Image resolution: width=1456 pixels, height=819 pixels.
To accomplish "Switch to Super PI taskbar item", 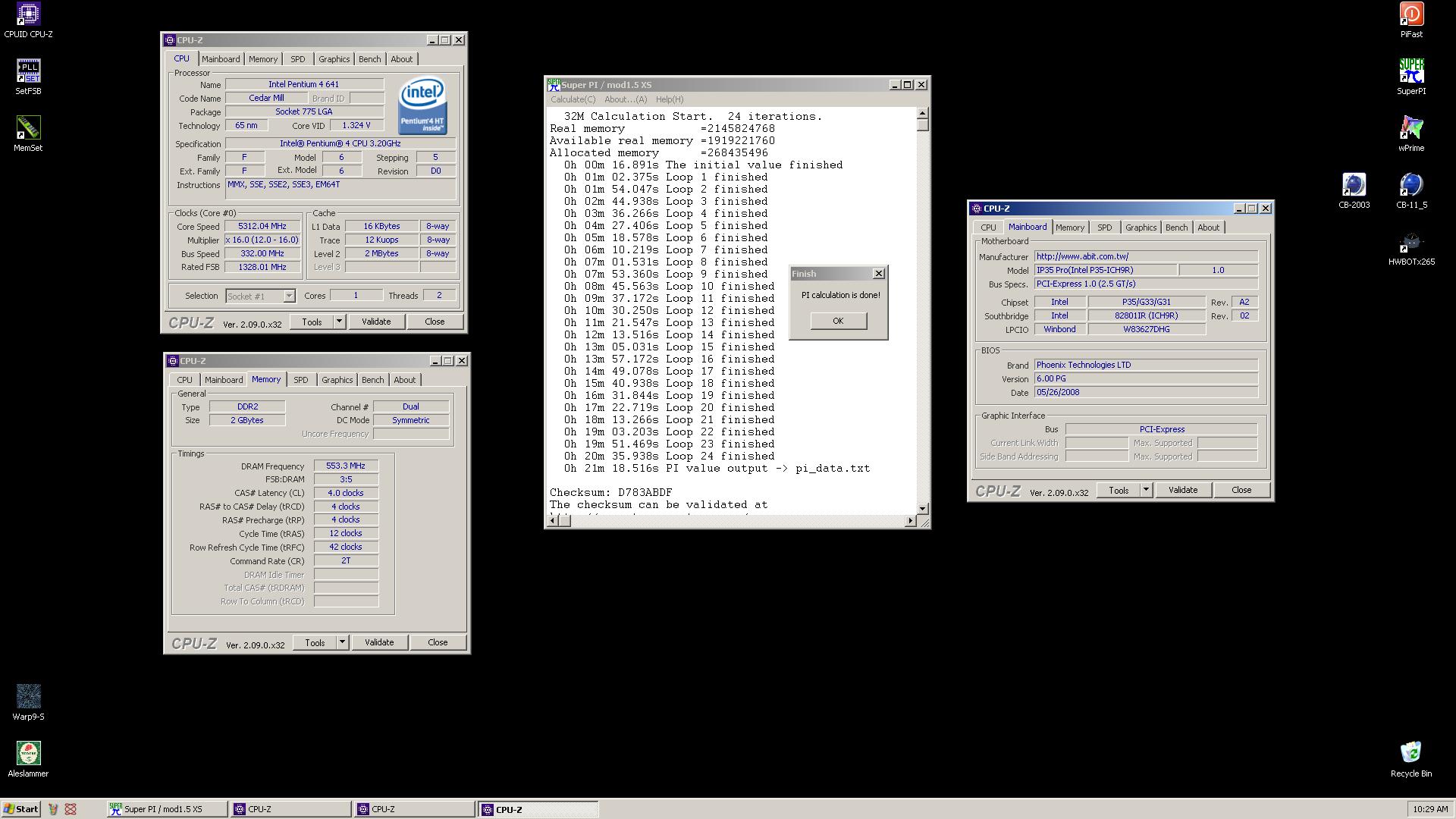I will click(x=167, y=809).
